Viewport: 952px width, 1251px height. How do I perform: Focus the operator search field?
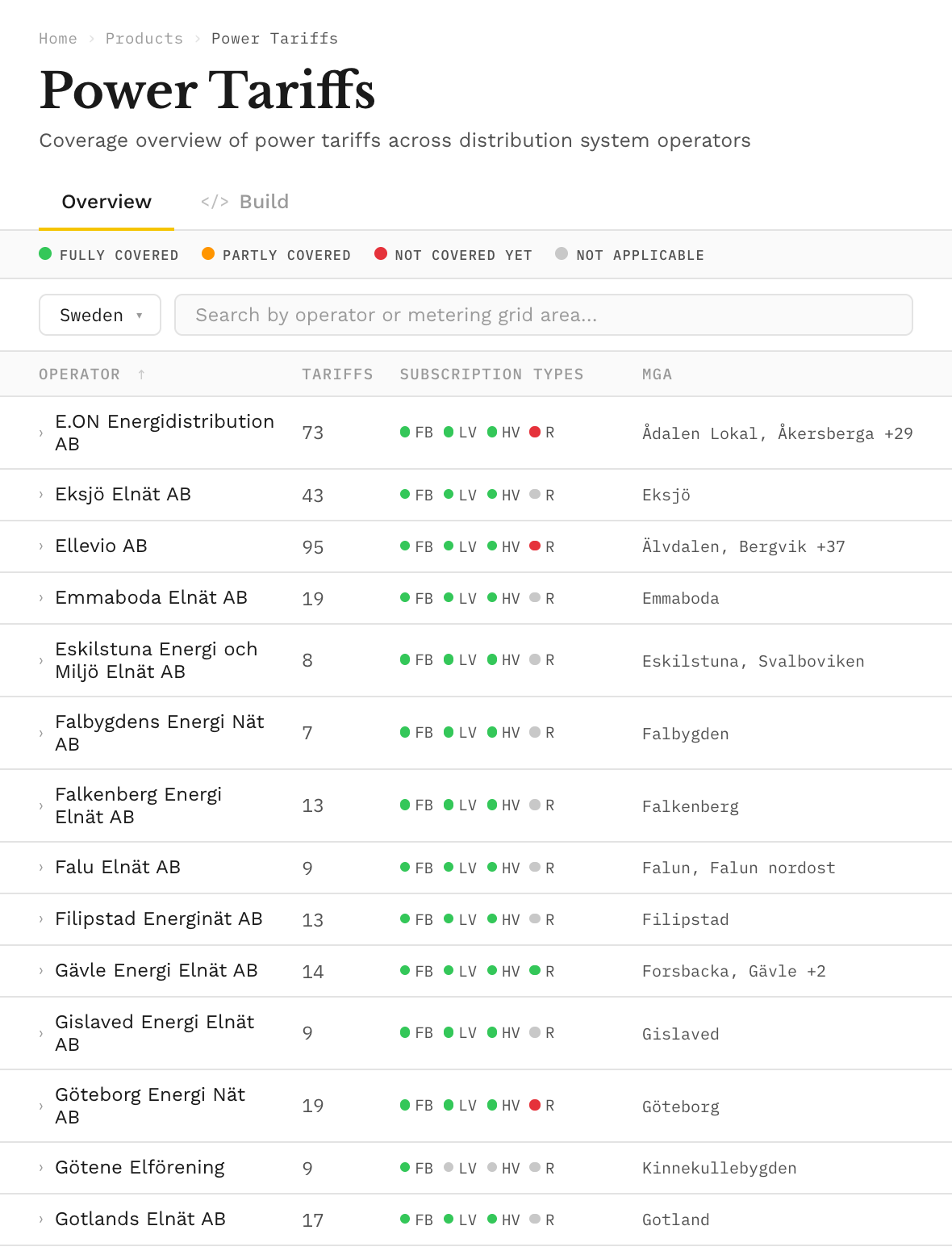[543, 315]
